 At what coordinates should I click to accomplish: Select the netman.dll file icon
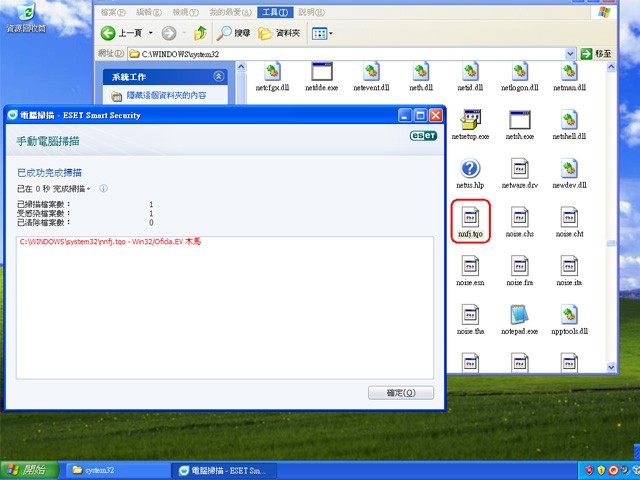[x=569, y=72]
